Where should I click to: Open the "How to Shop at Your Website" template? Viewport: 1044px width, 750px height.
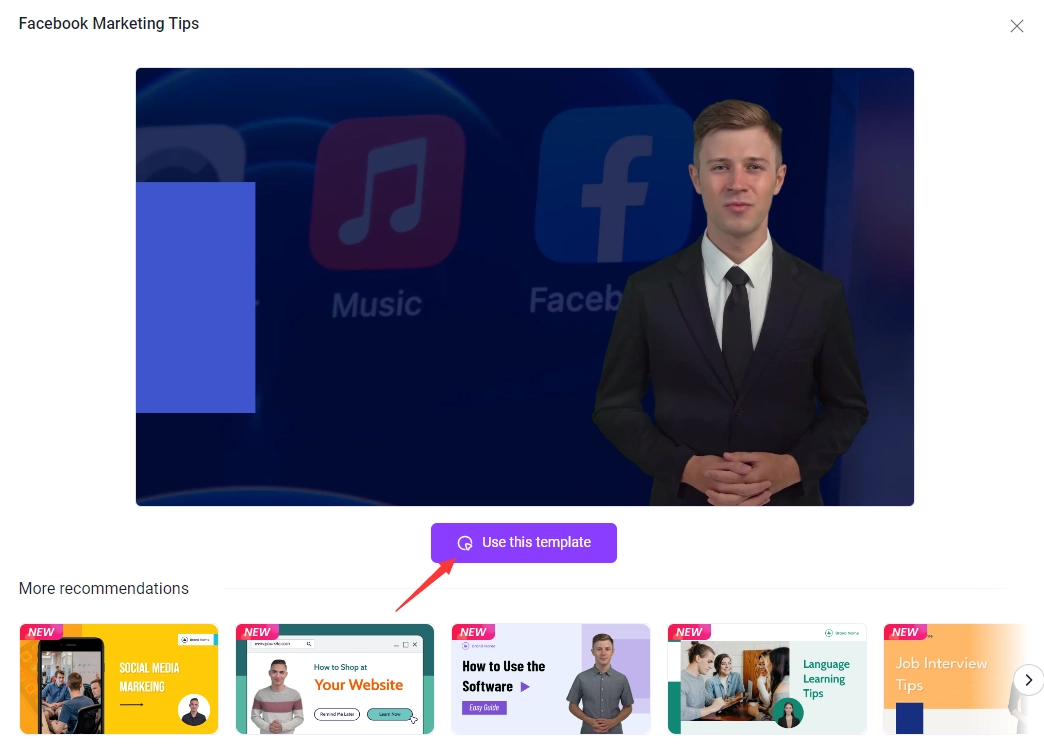(x=334, y=679)
